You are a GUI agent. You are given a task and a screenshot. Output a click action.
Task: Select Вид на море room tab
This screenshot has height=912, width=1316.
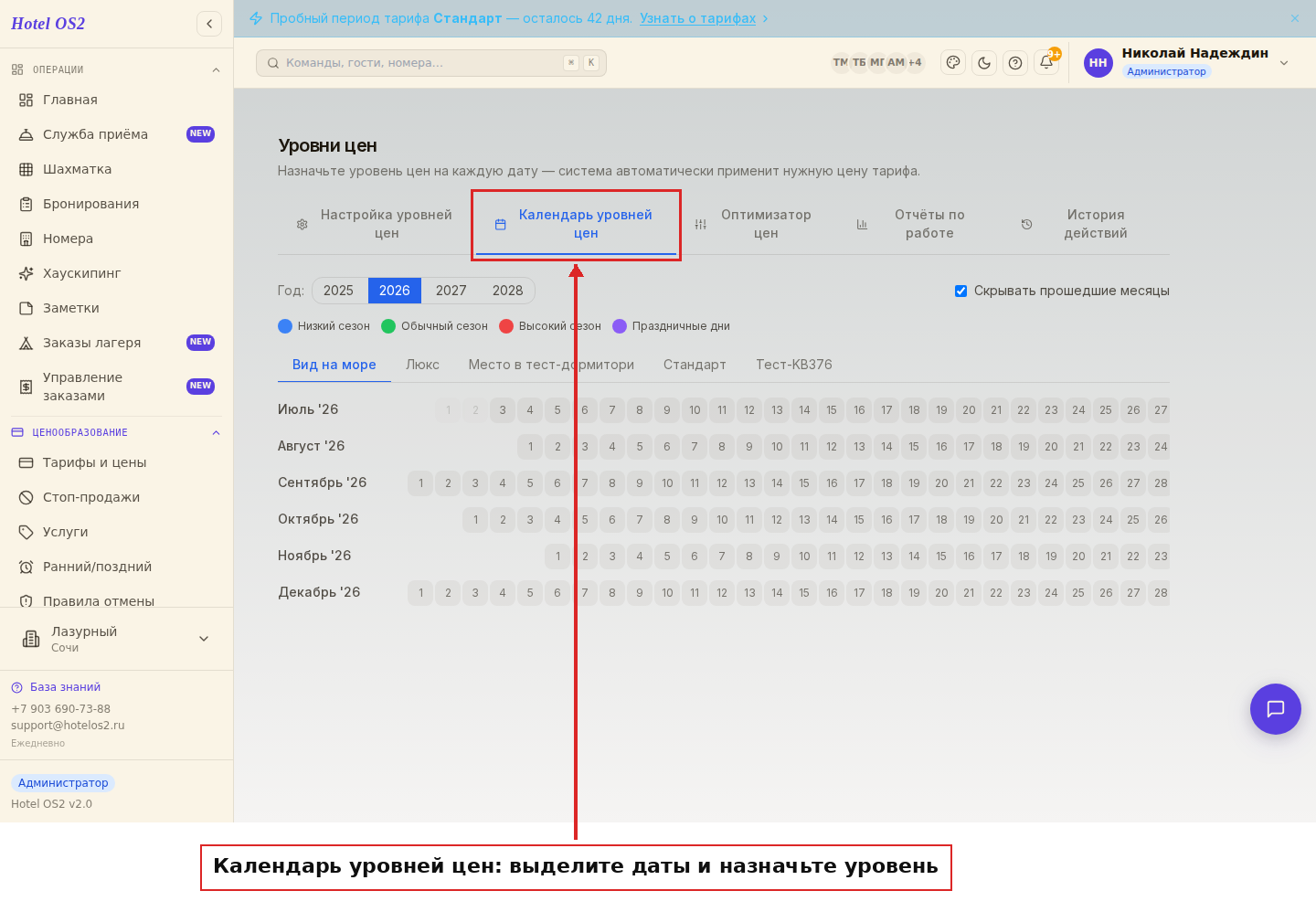334,365
